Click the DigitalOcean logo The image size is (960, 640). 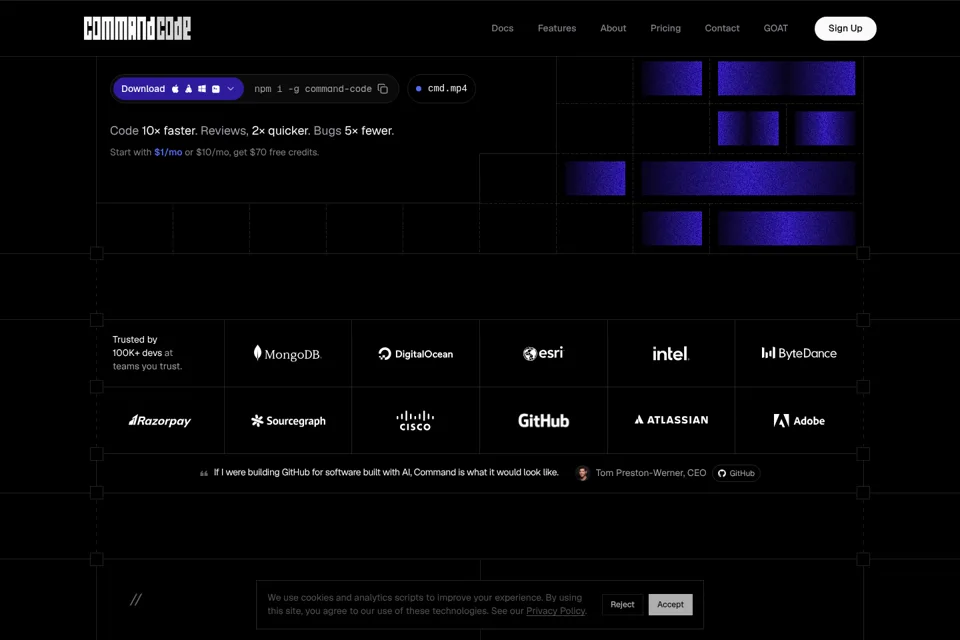click(416, 354)
